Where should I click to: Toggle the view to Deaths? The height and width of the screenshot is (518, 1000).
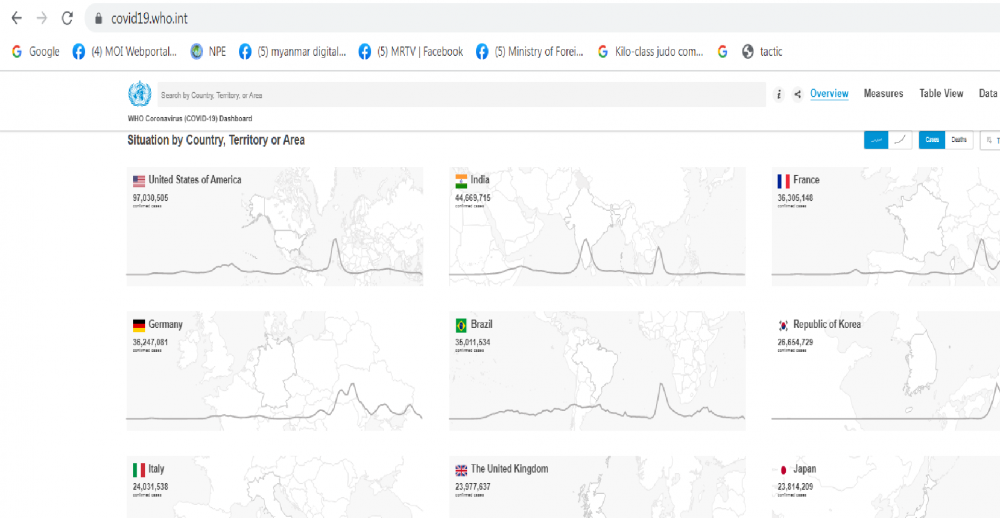pos(959,140)
